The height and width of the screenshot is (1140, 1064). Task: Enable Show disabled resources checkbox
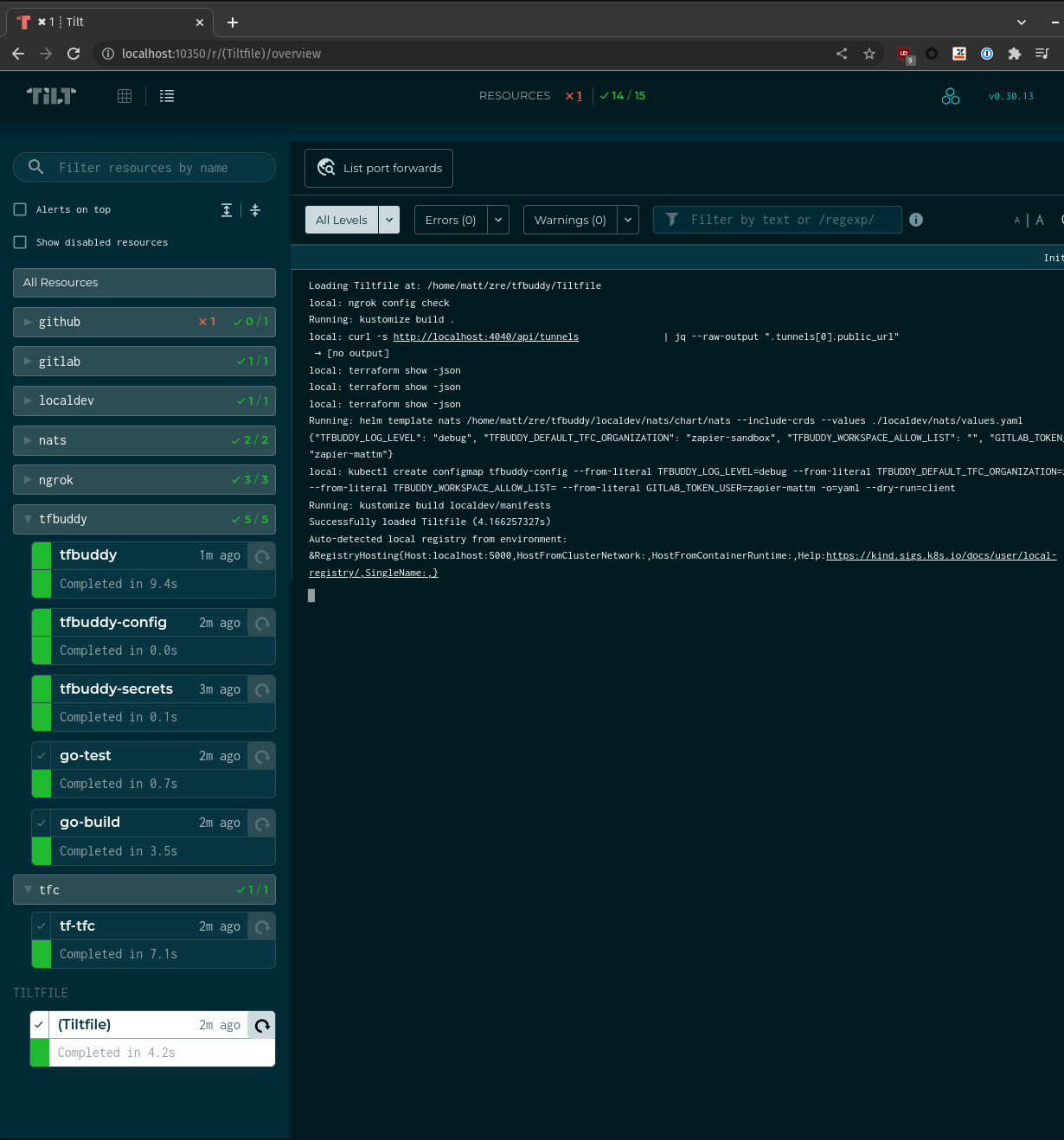coord(20,242)
